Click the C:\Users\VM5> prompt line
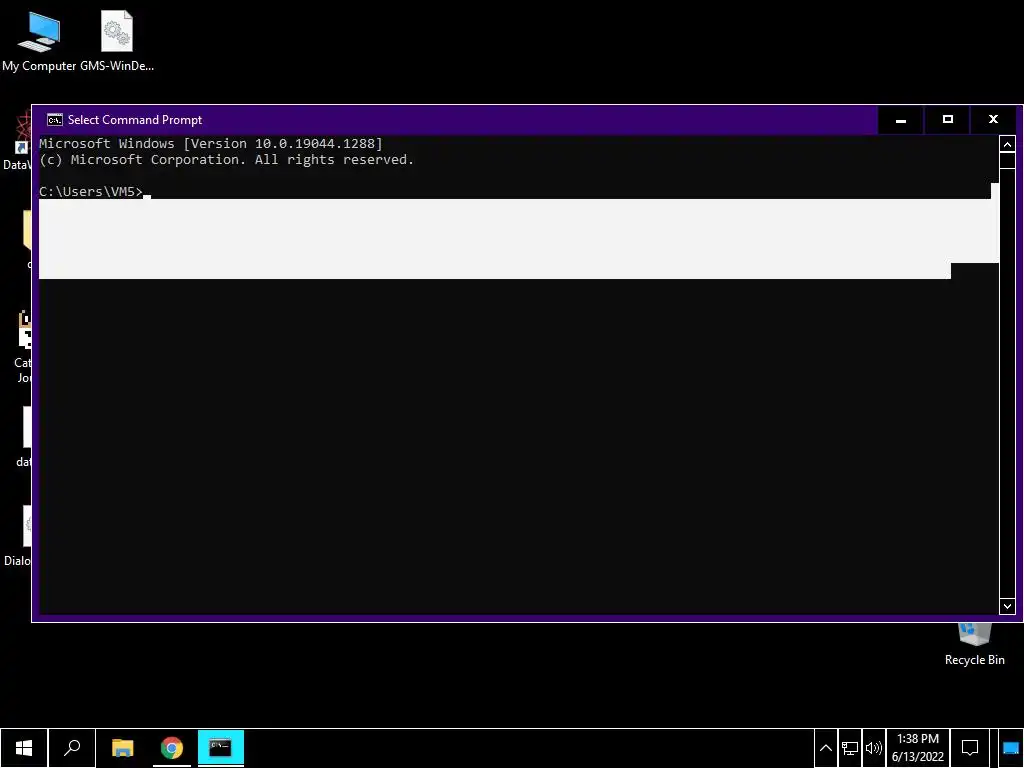Image resolution: width=1024 pixels, height=768 pixels. 91,191
